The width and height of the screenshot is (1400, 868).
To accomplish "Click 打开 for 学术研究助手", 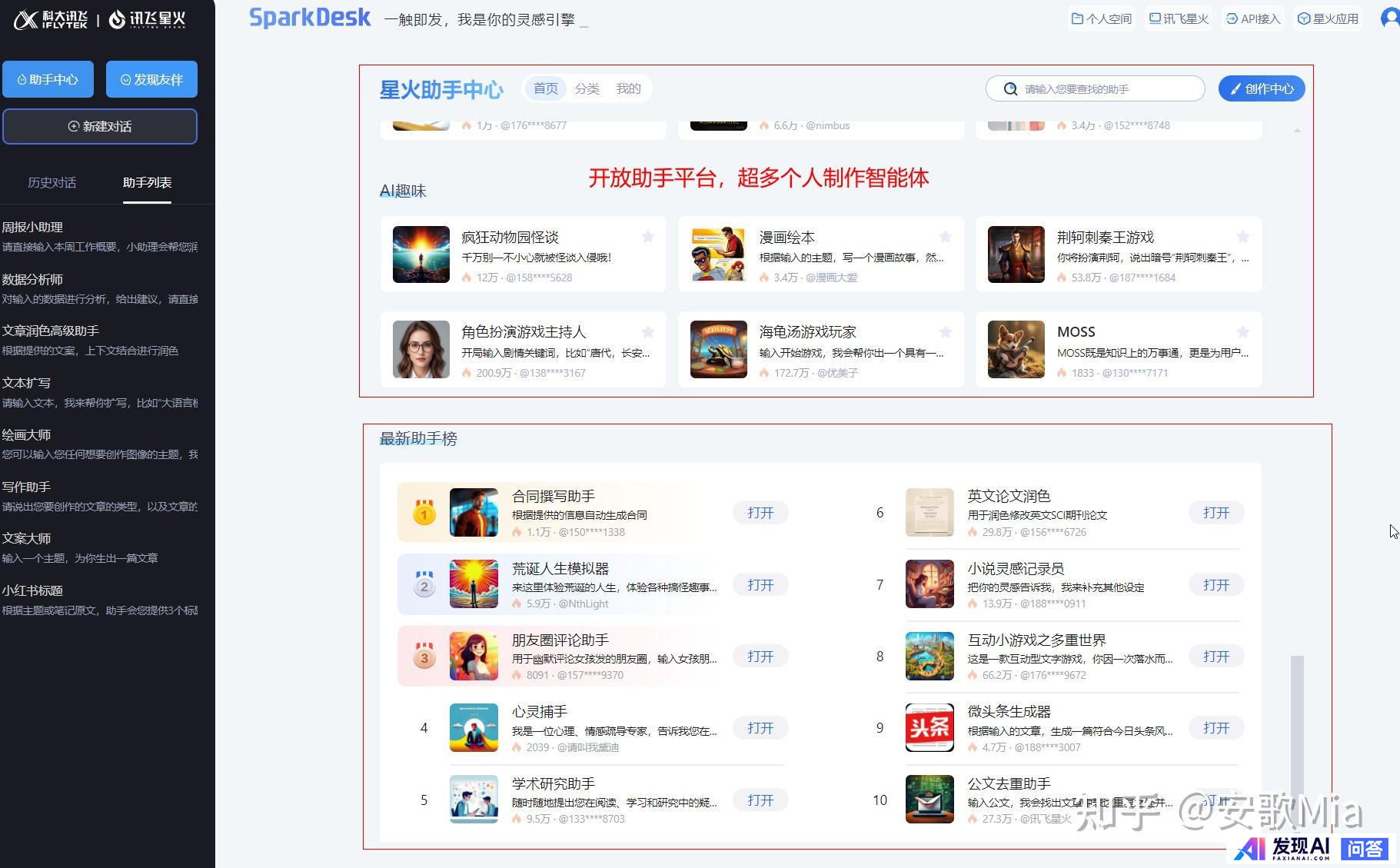I will [760, 800].
